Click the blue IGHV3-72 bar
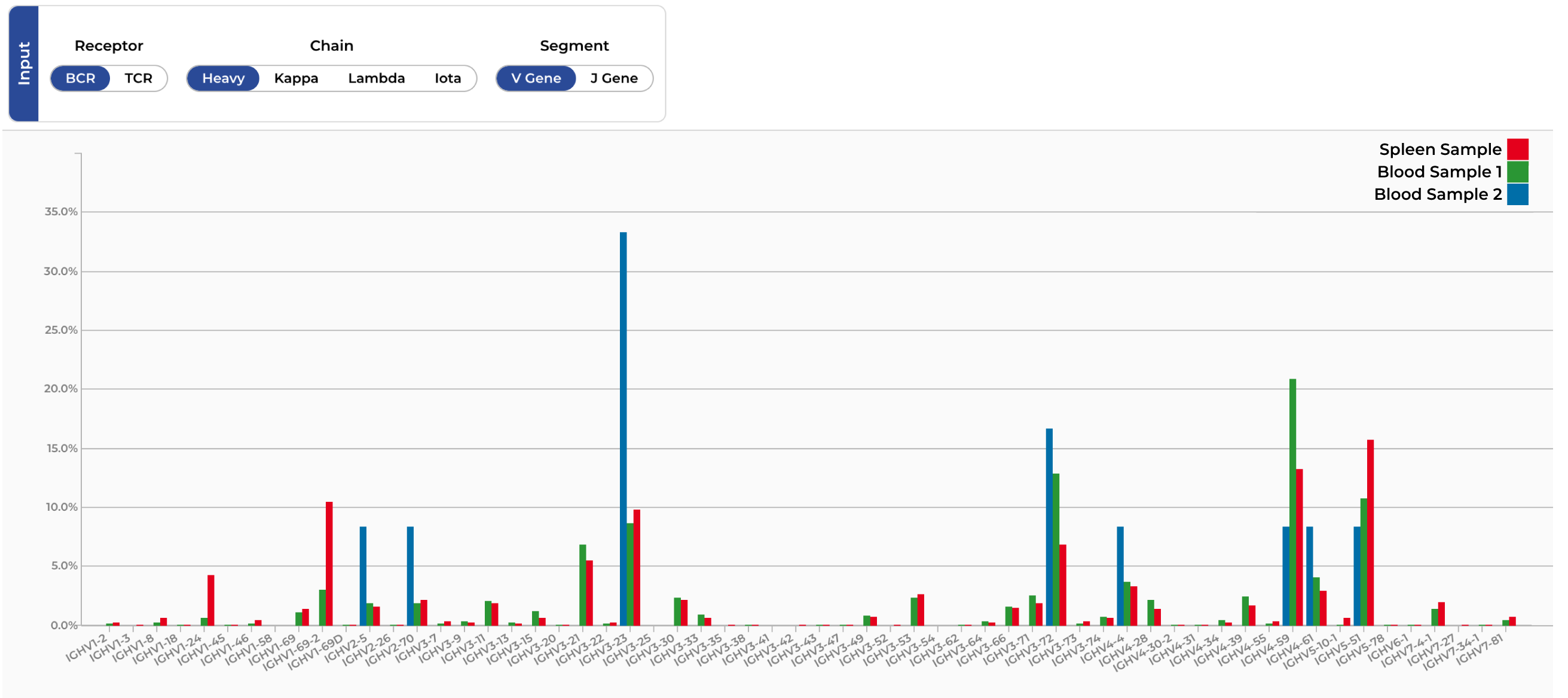This screenshot has width=1568, height=698. [x=1049, y=527]
